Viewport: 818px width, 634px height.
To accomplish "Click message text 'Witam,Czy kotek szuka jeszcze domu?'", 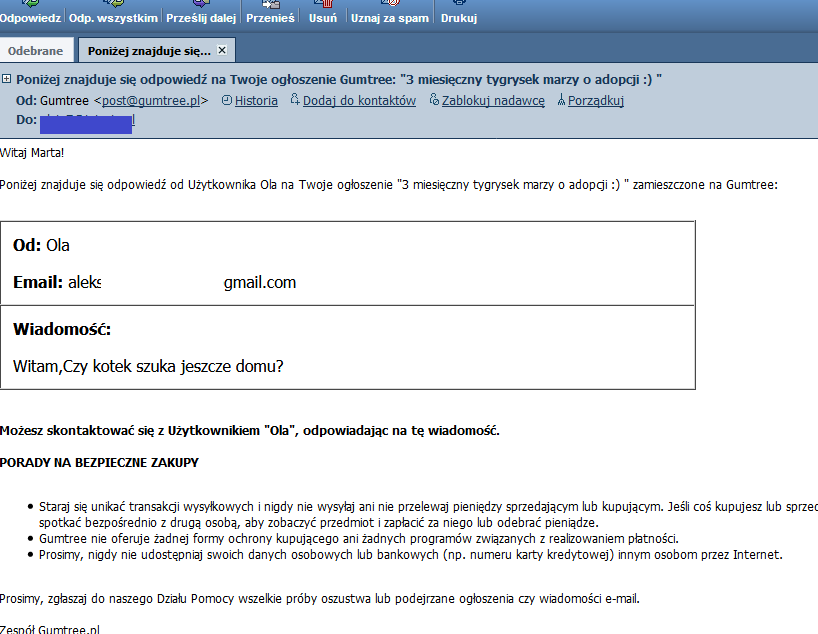I will [x=148, y=366].
